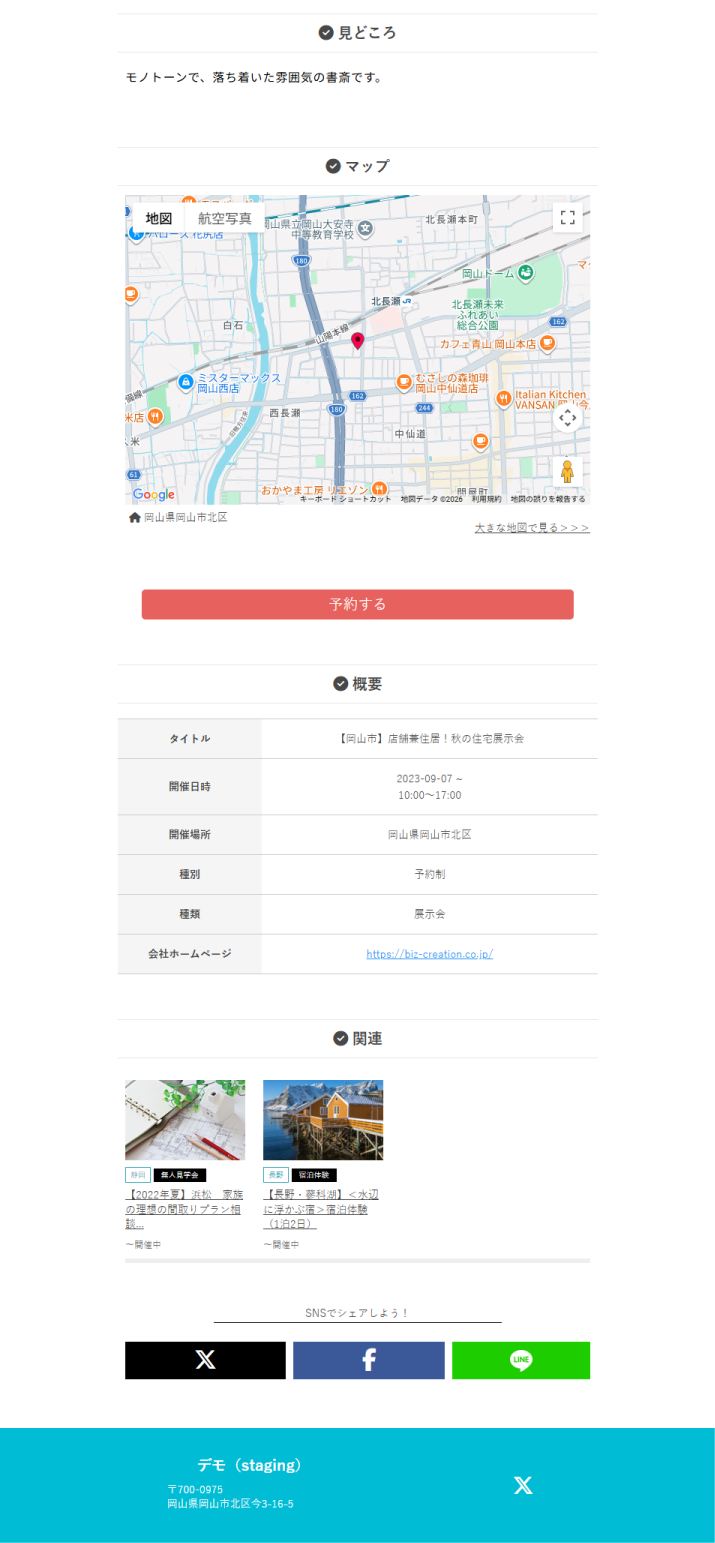Share on Facebook button
Viewport: 715px width, 1543px height.
[x=368, y=1360]
